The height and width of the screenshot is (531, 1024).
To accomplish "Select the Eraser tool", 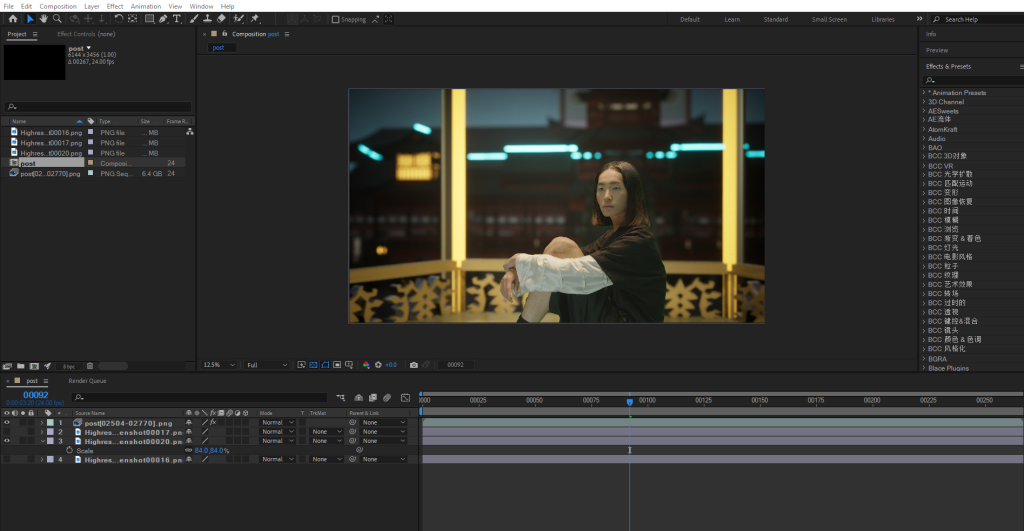I will point(221,19).
